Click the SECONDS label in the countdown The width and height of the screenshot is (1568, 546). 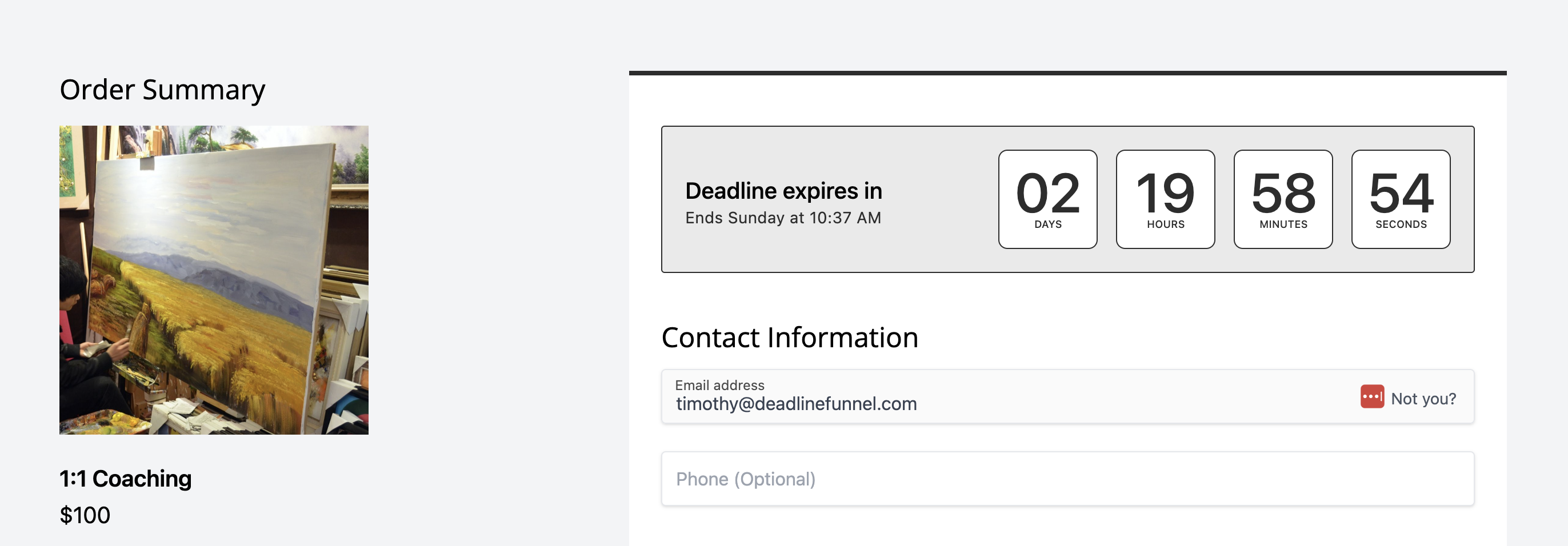click(1401, 224)
